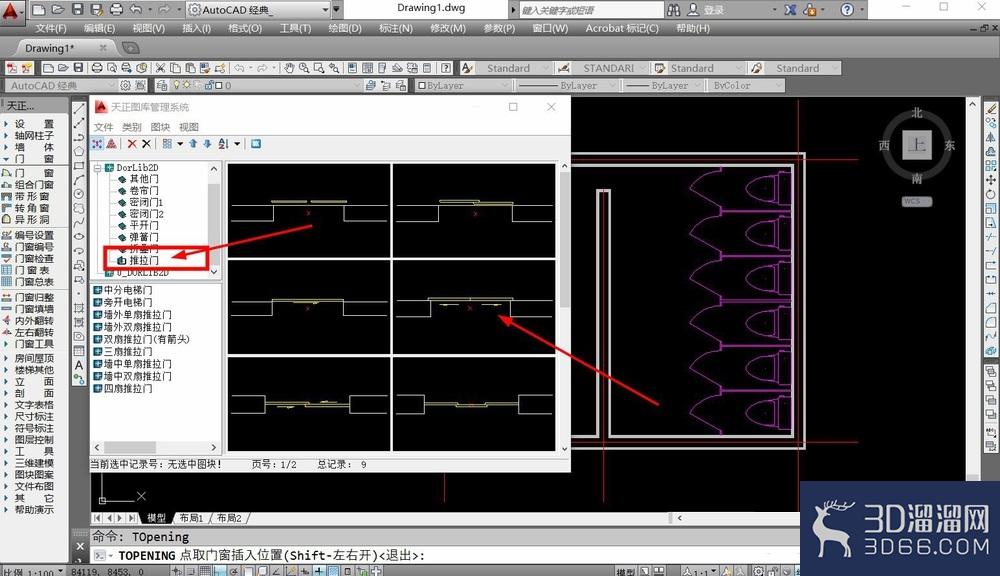Open the 图块 menu in library window
Screen dimensions: 1000x576
pyautogui.click(x=160, y=127)
